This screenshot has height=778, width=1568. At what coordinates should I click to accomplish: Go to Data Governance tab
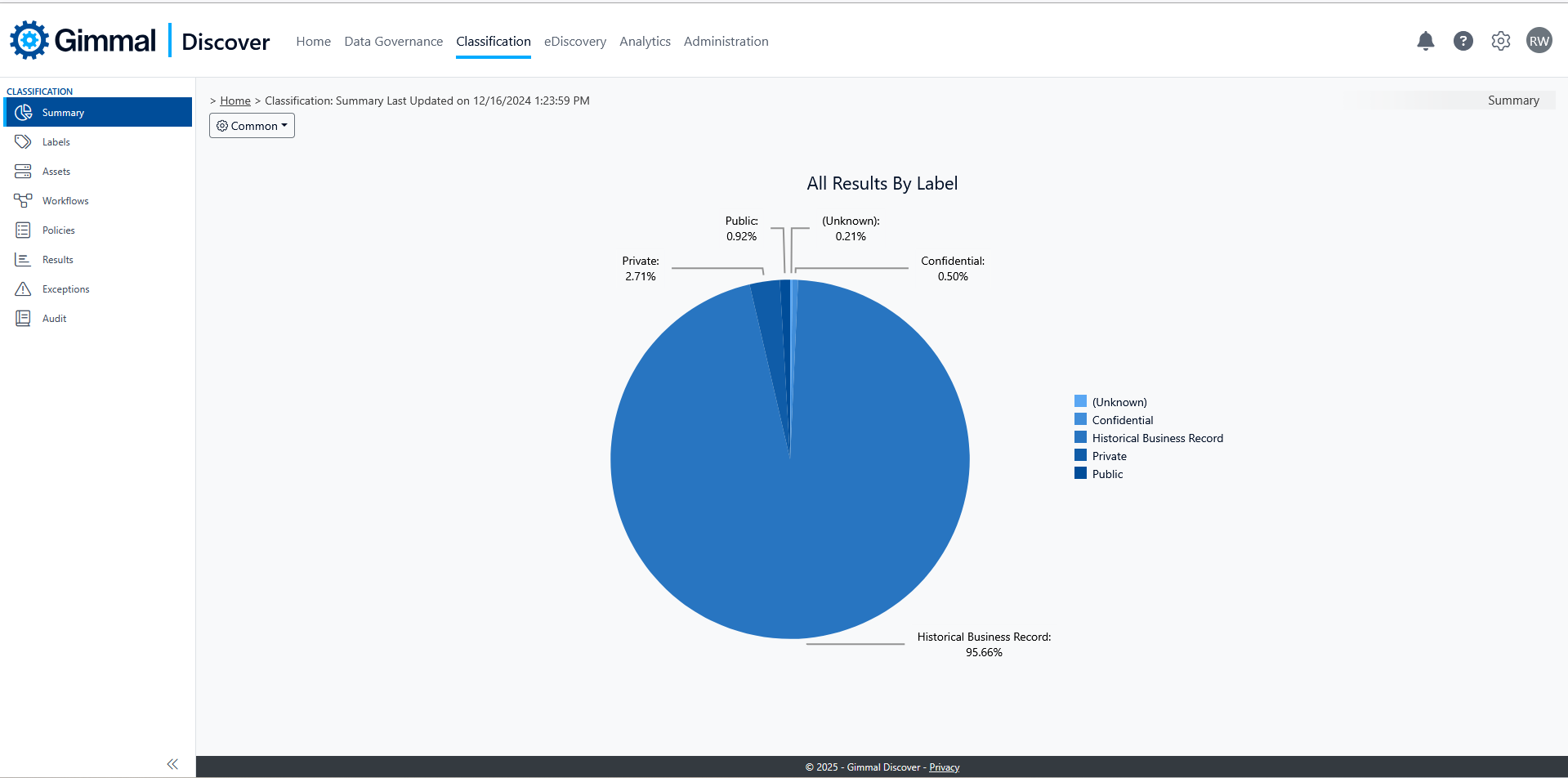(393, 42)
